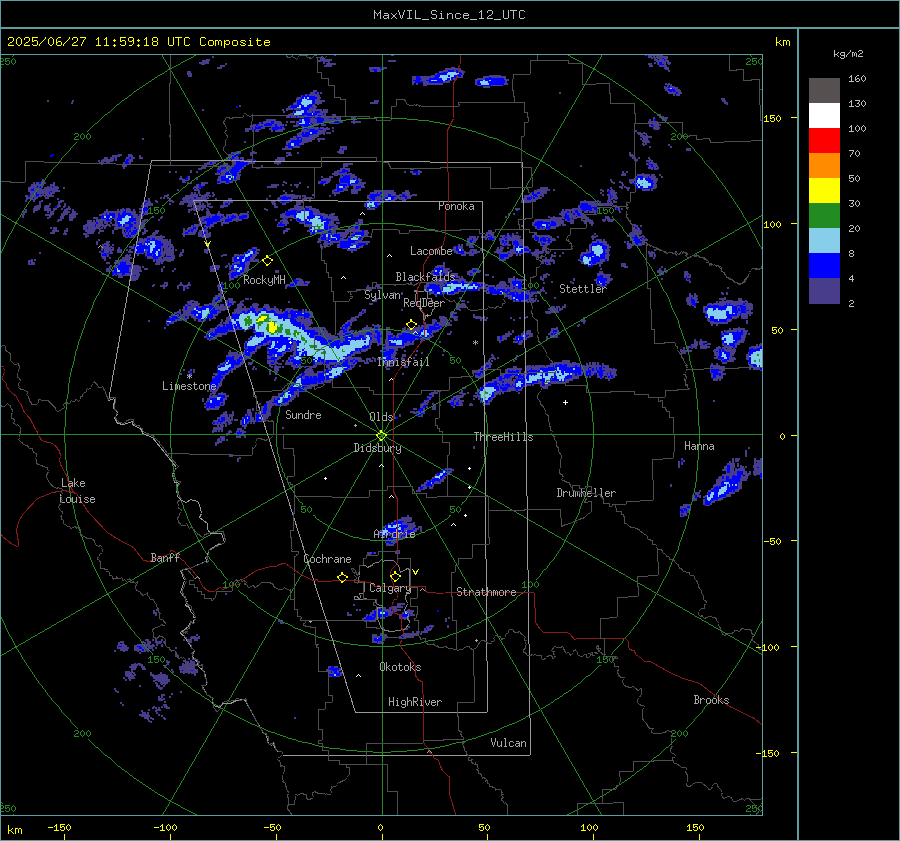Click the green 20-30 legend color swatch

[x=824, y=215]
